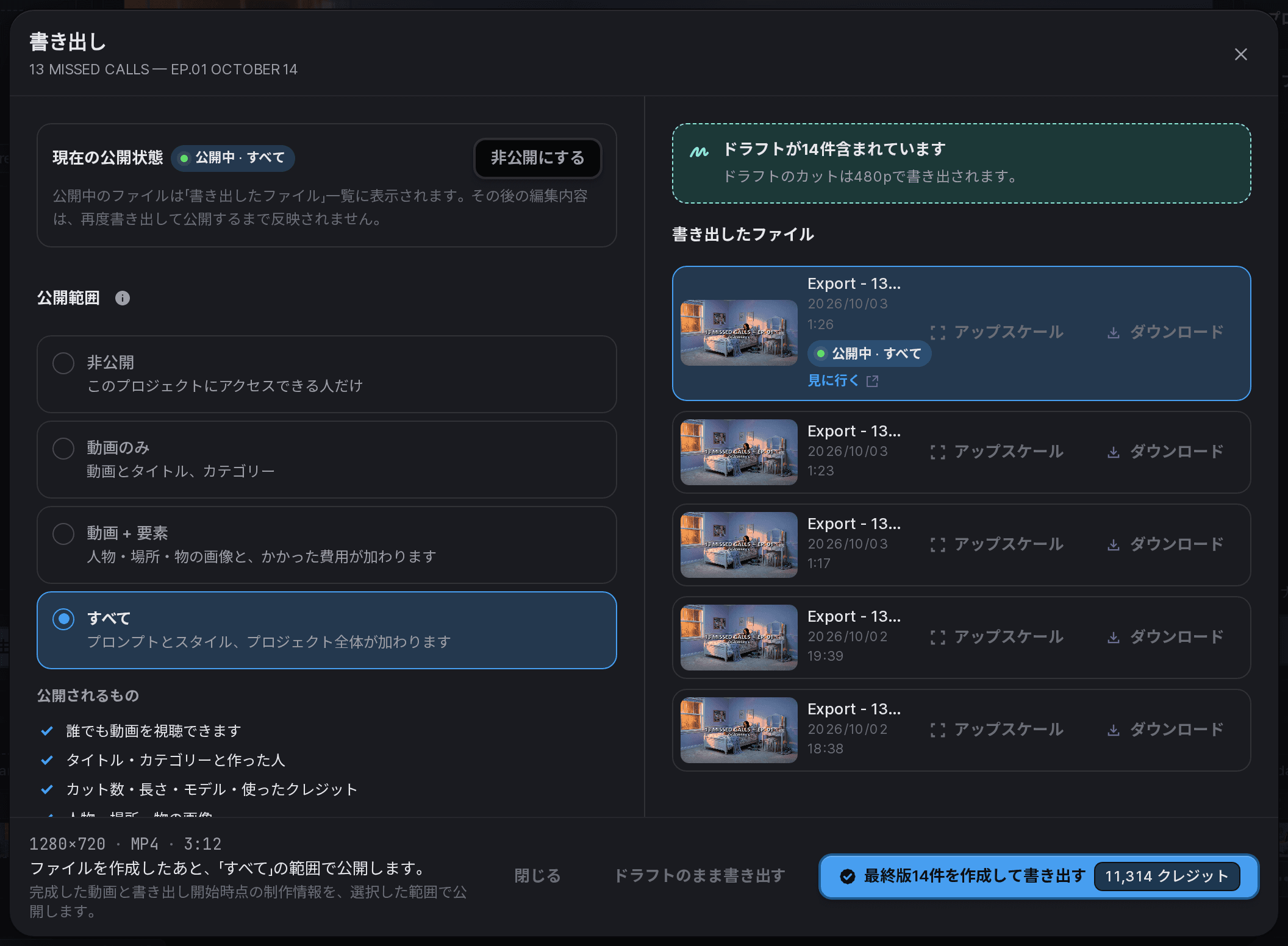The height and width of the screenshot is (946, 1288).
Task: Open thumbnail of the 19:39 export
Action: (x=739, y=638)
